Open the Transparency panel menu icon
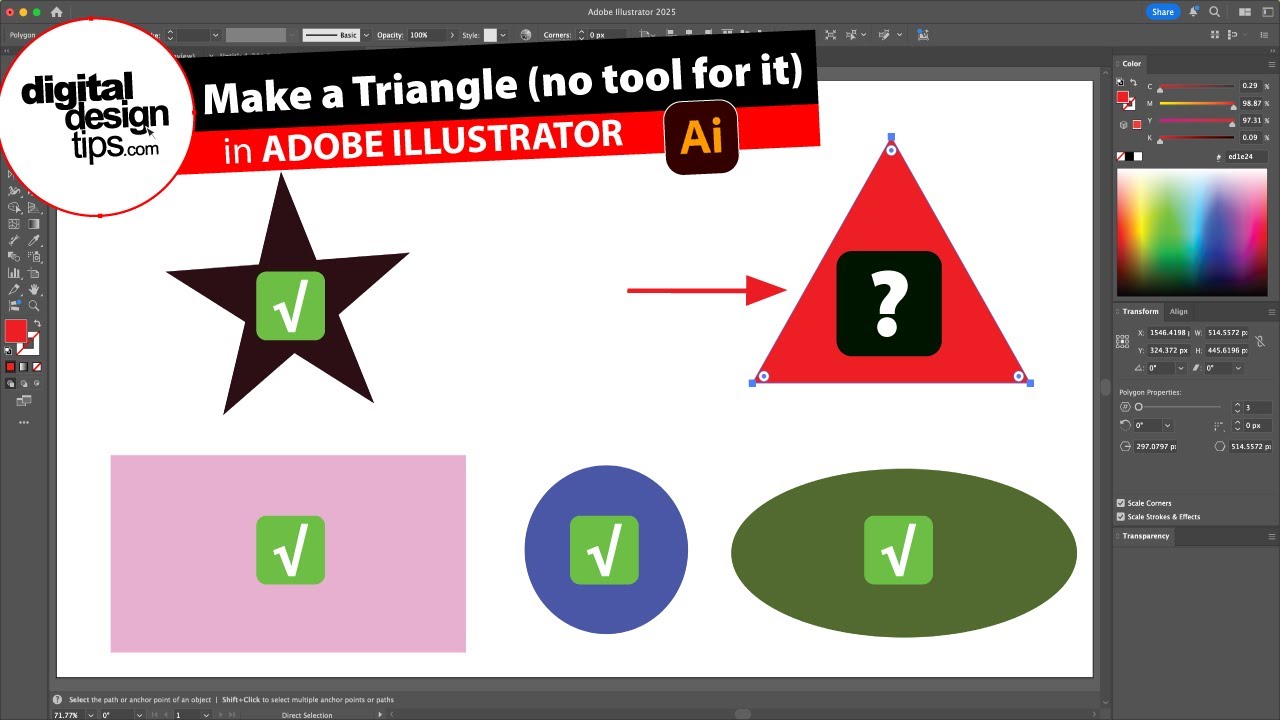The width and height of the screenshot is (1280, 720). (x=1272, y=536)
